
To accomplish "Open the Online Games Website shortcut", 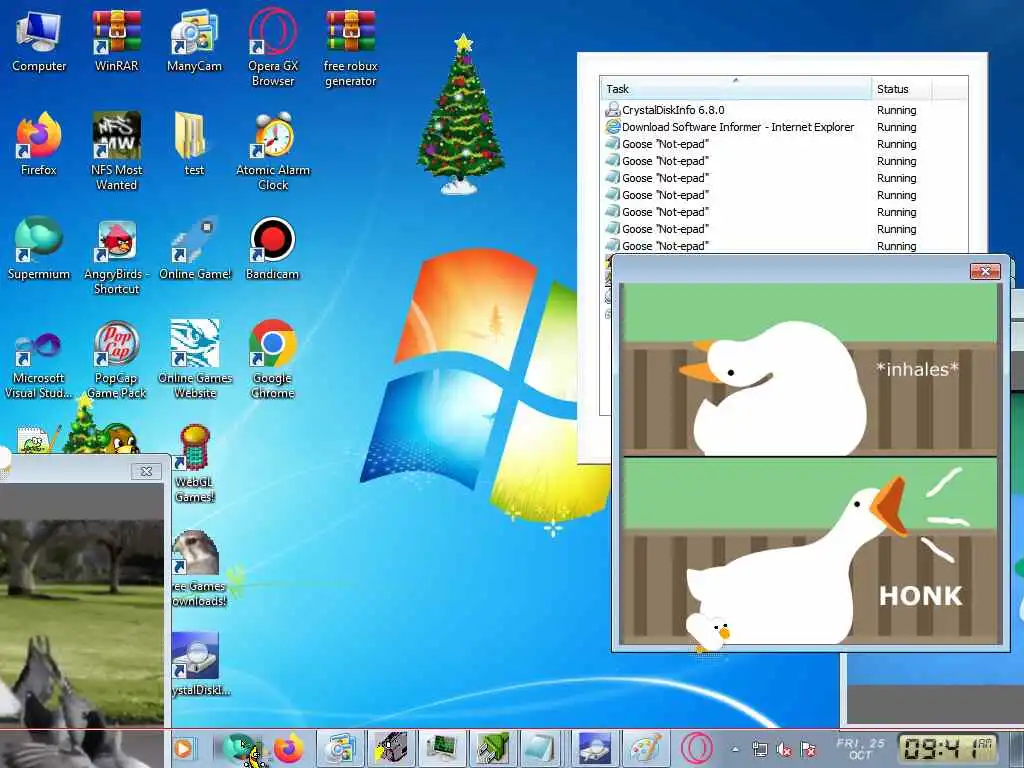I will (x=195, y=359).
